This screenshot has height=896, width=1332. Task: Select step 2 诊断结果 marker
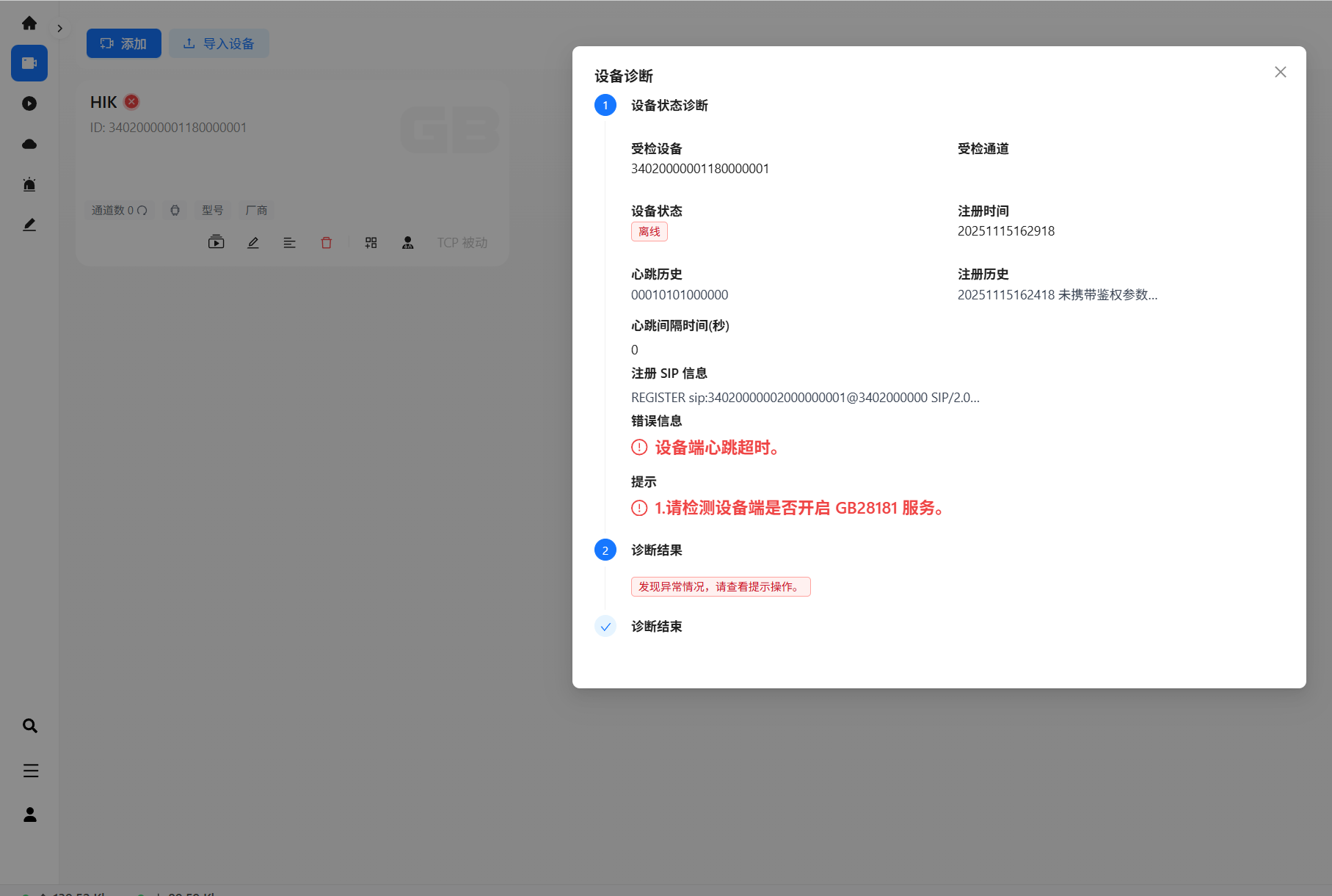pyautogui.click(x=605, y=550)
